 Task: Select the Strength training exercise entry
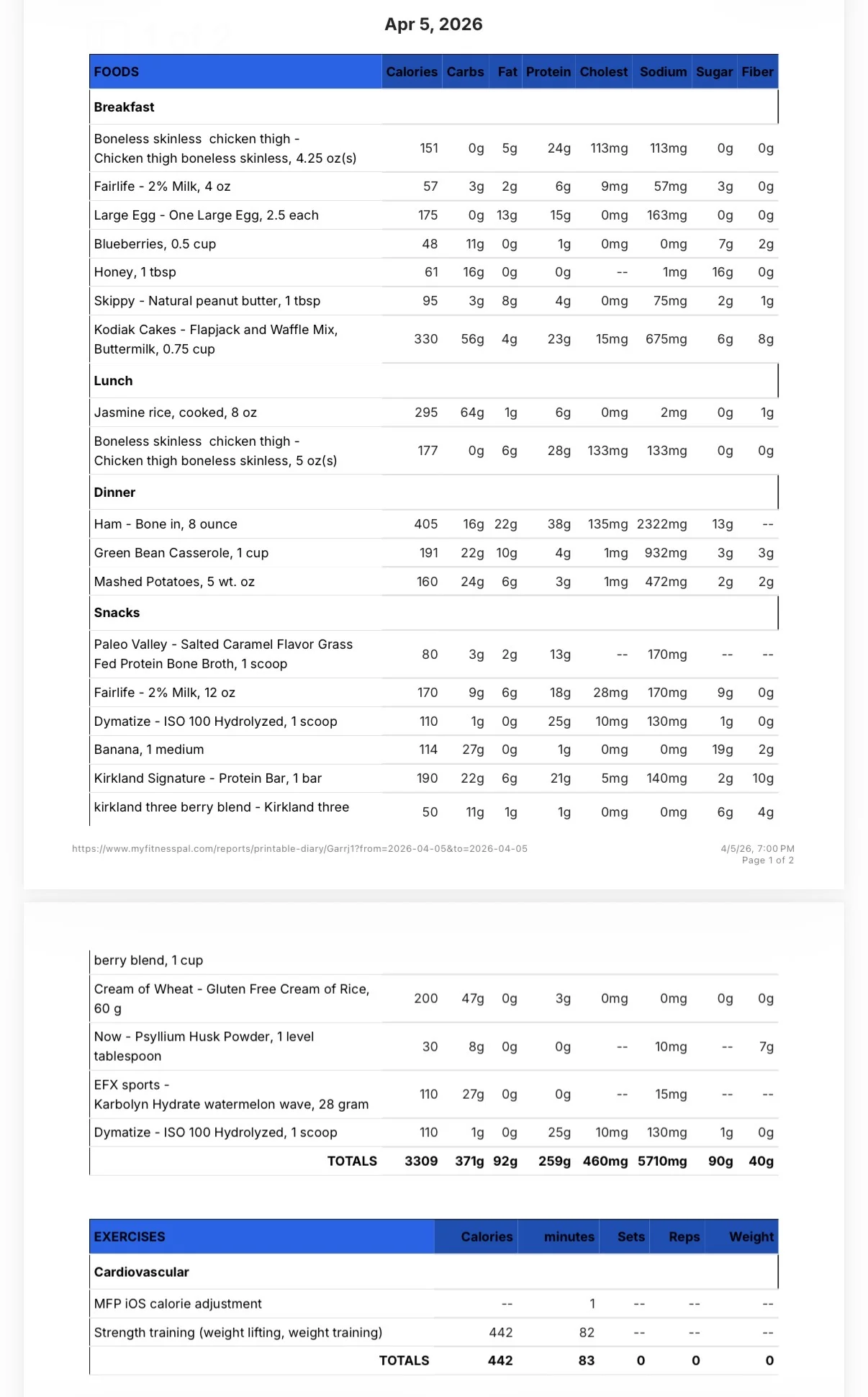pyautogui.click(x=238, y=1333)
